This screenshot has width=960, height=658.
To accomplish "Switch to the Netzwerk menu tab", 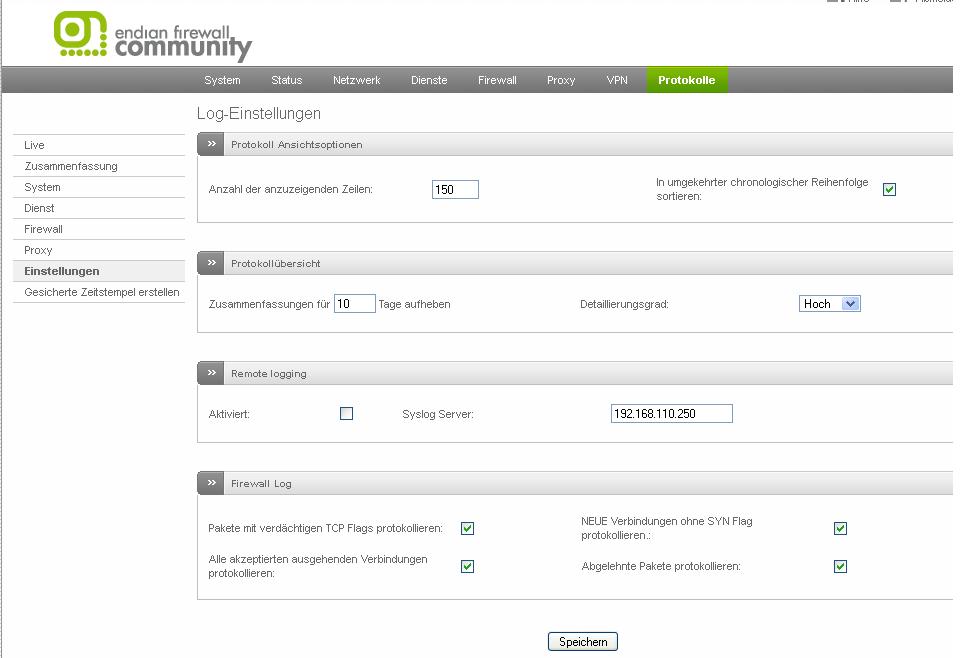I will click(356, 80).
